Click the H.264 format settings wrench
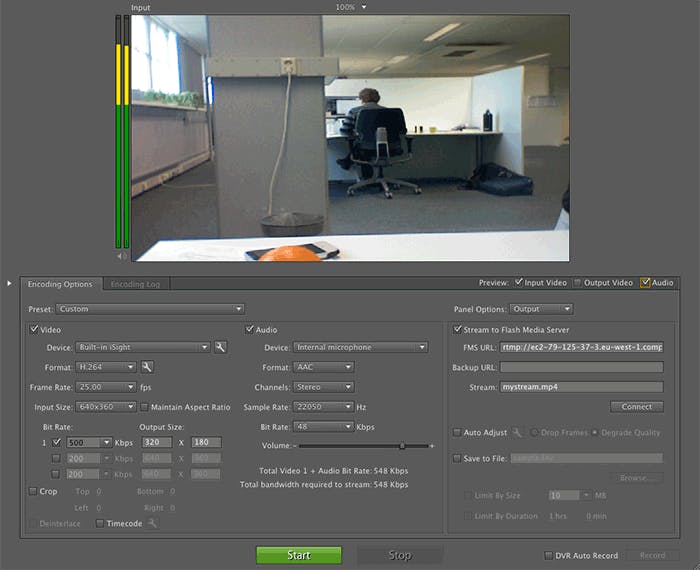This screenshot has height=570, width=700. (146, 367)
